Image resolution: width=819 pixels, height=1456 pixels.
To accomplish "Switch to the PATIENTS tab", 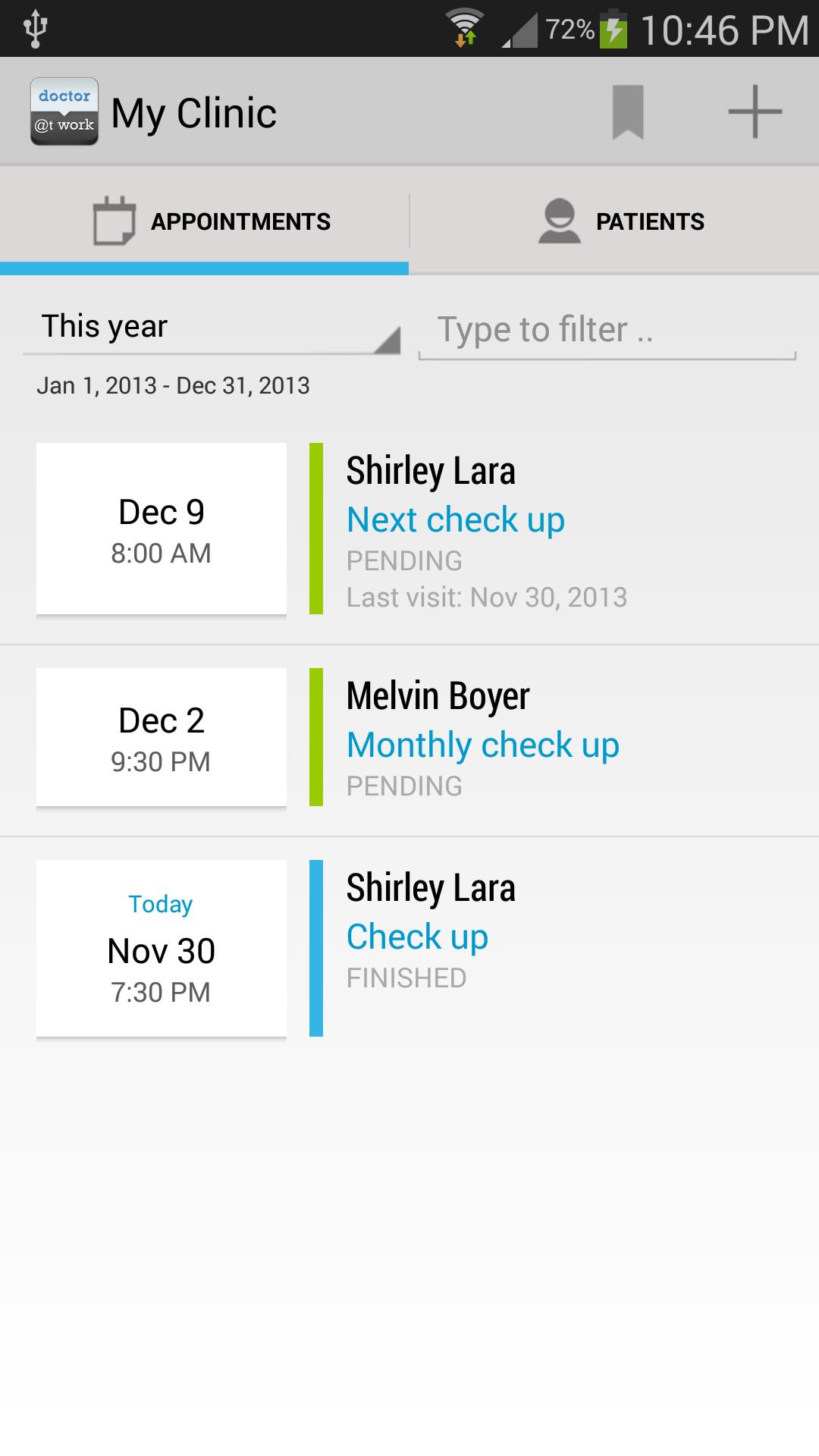I will 650,221.
